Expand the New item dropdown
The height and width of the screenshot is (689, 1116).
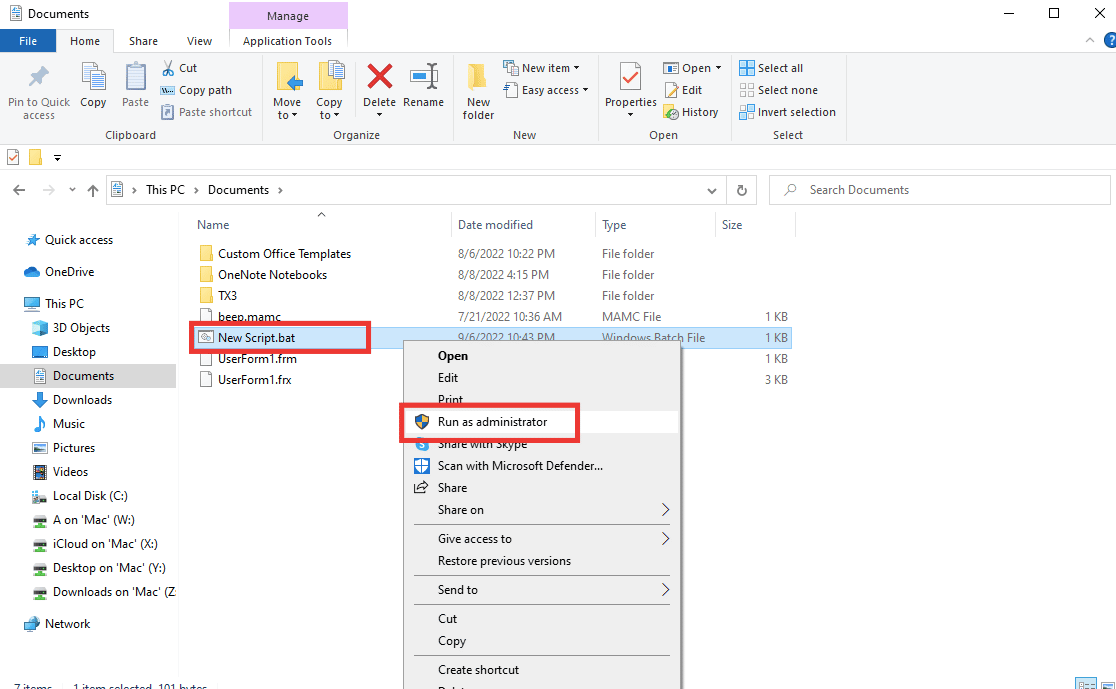[x=543, y=67]
